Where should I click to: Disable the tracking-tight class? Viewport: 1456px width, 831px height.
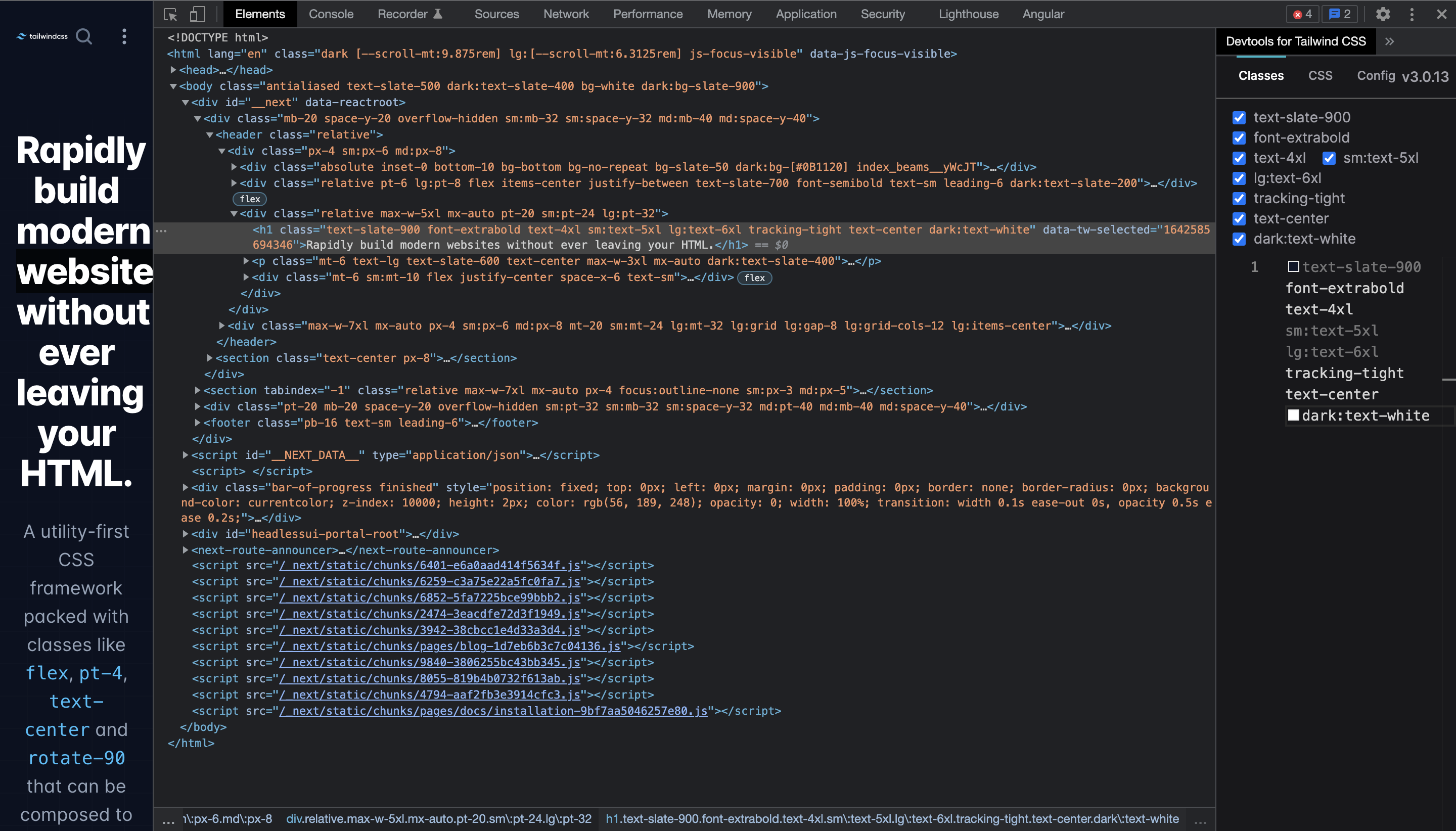coord(1239,199)
